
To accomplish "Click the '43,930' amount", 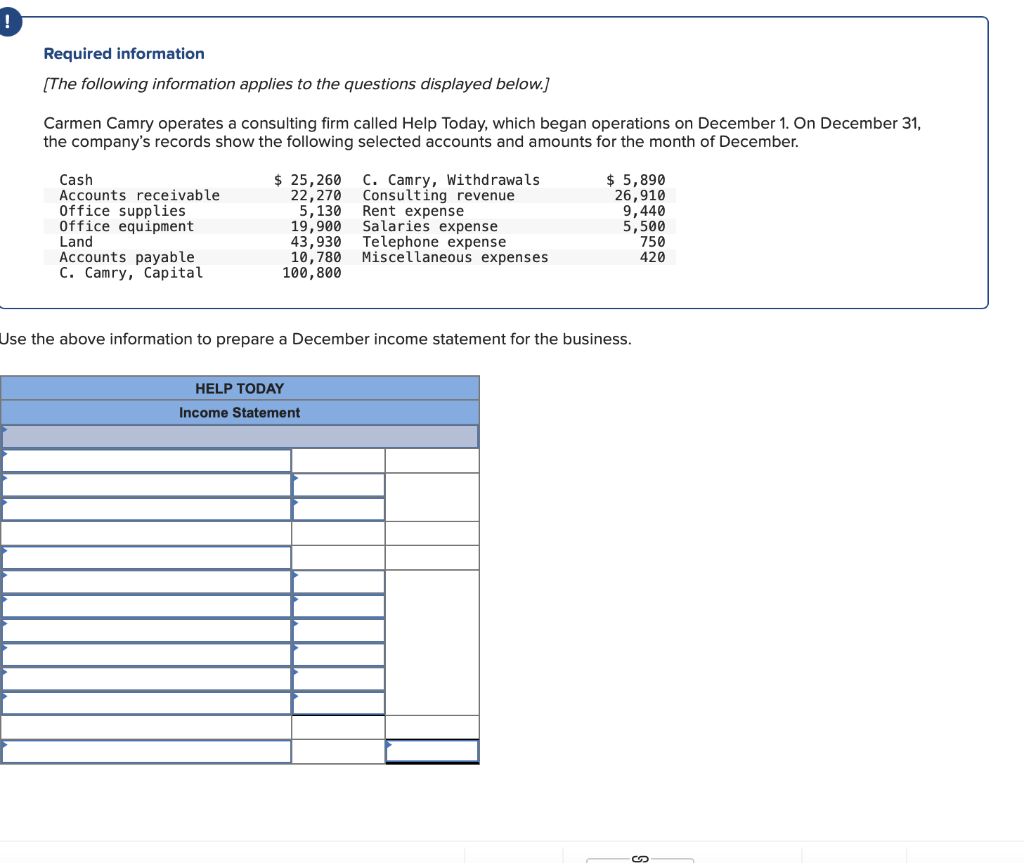I will 316,242.
